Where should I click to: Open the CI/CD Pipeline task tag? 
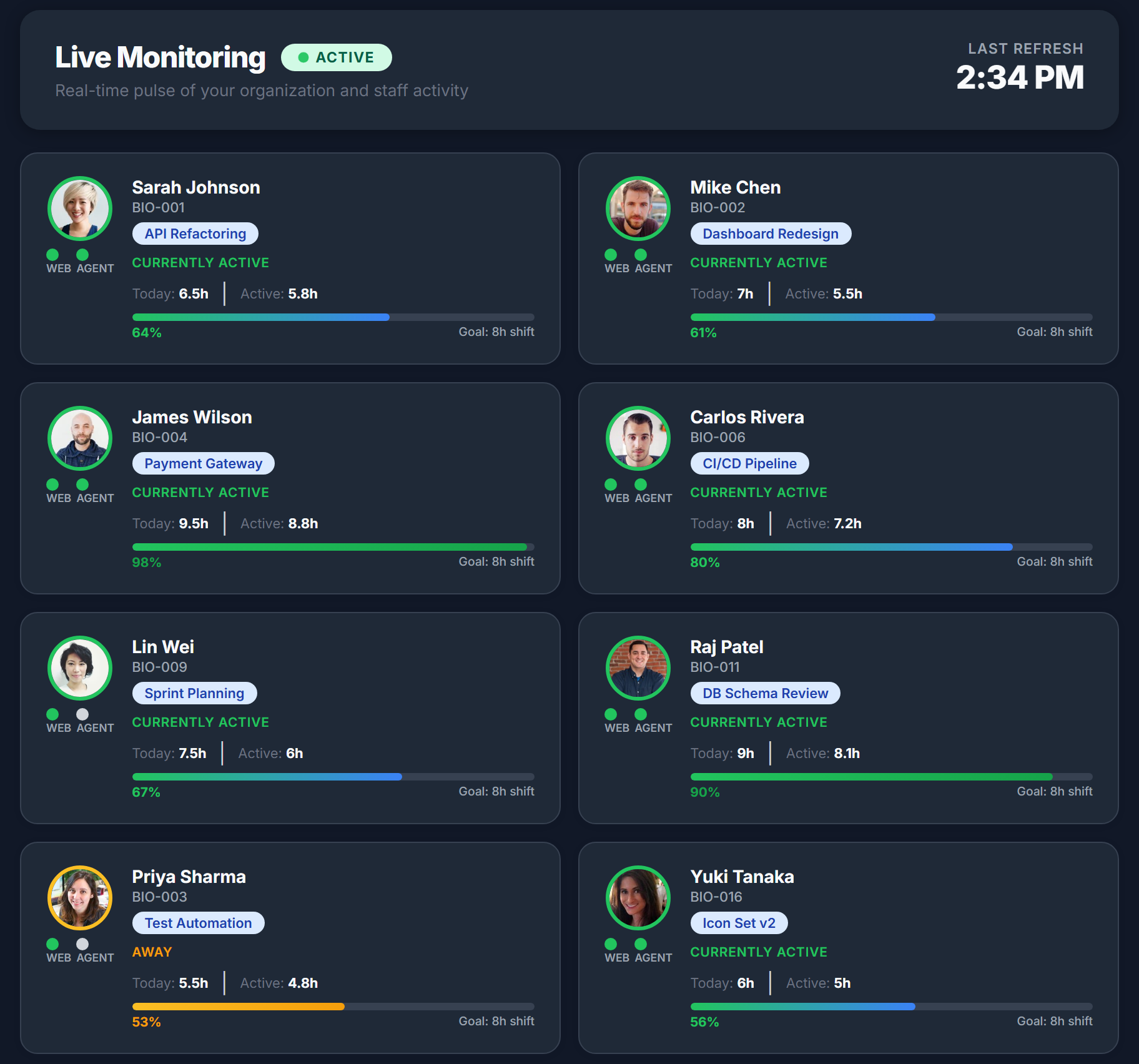click(750, 463)
